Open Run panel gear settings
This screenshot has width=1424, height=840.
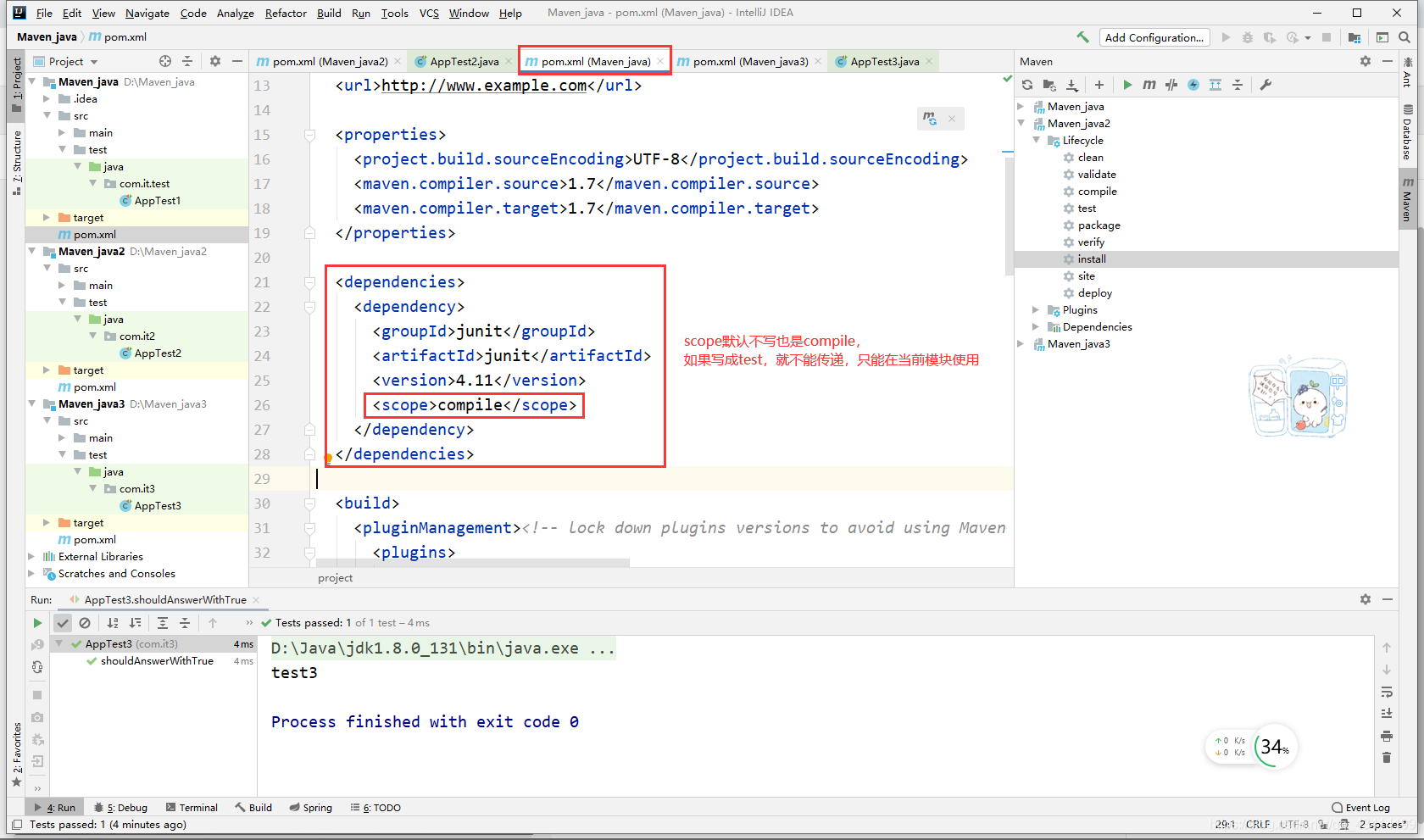click(1366, 599)
